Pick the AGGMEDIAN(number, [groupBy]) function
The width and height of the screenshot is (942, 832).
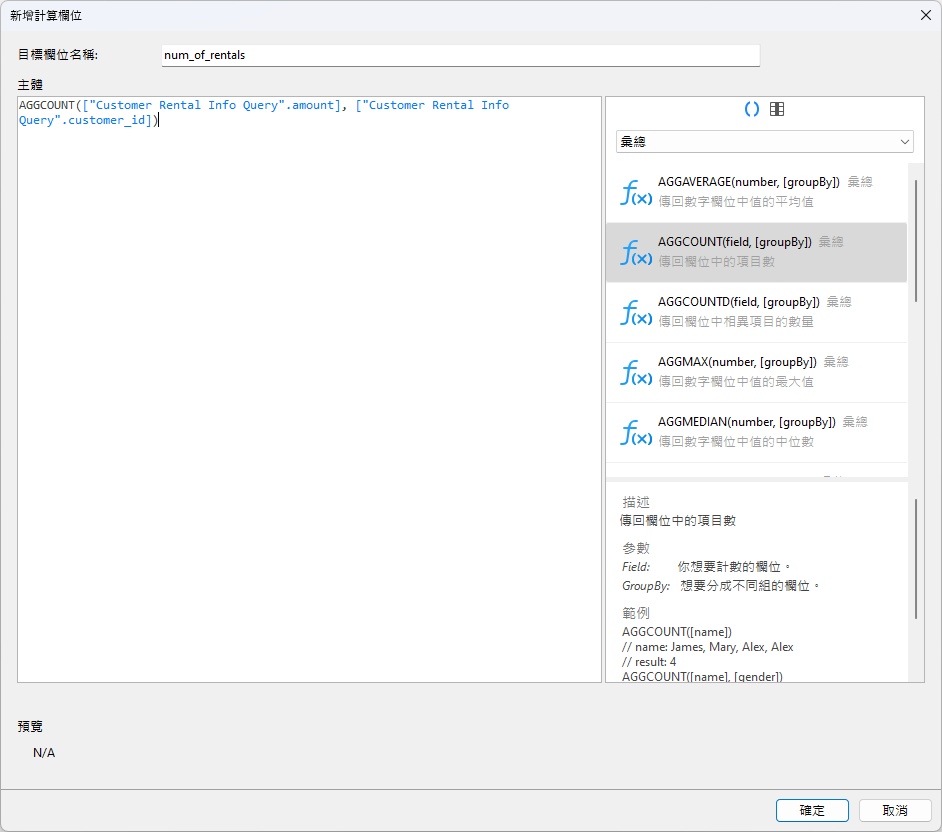(x=746, y=422)
